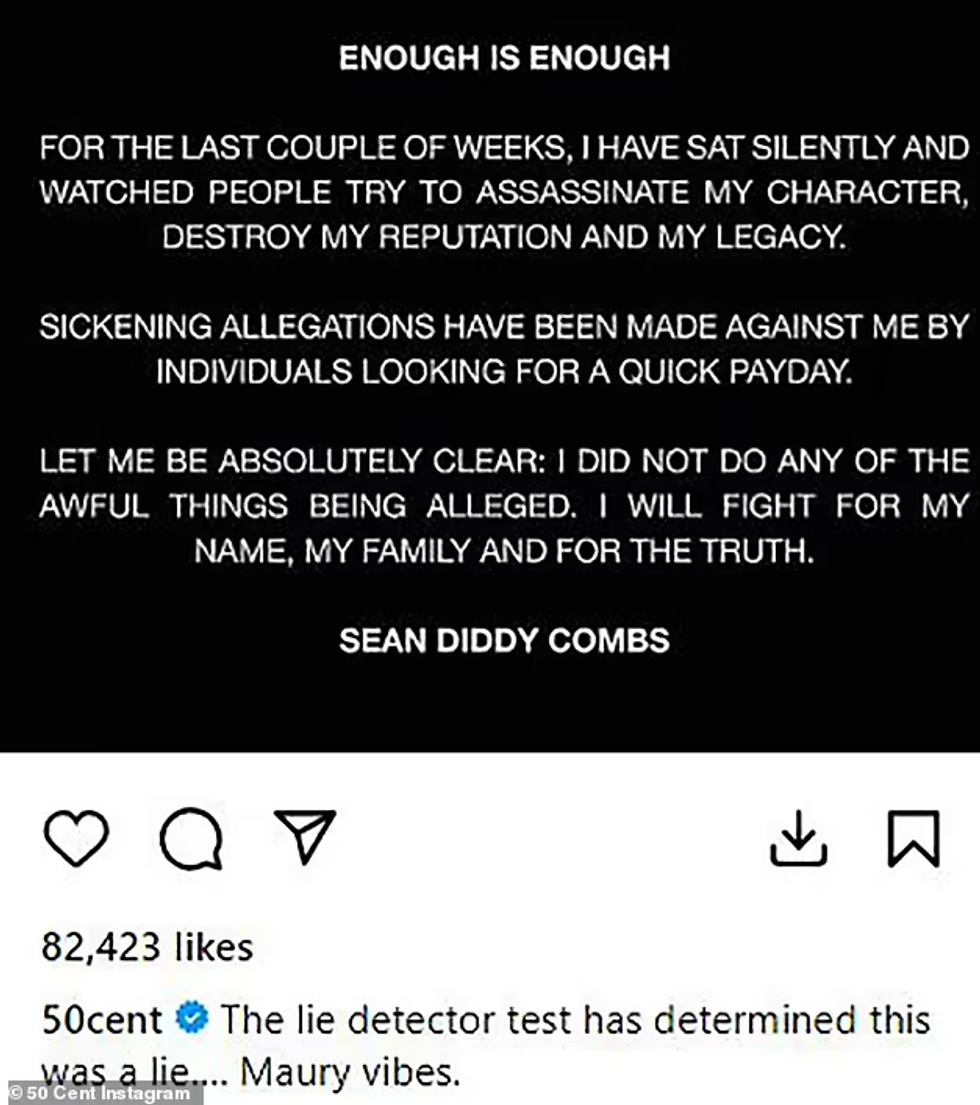
Task: View the 82,423 likes list
Action: pos(147,947)
